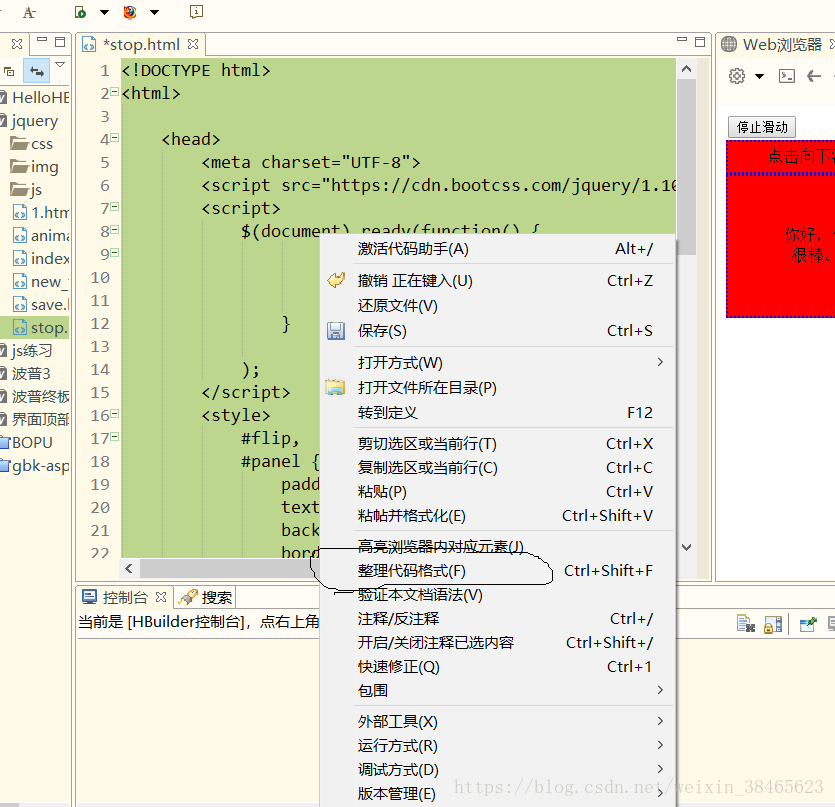The height and width of the screenshot is (807, 835).
Task: Click back arrow in Web浏览器
Action: click(x=814, y=76)
